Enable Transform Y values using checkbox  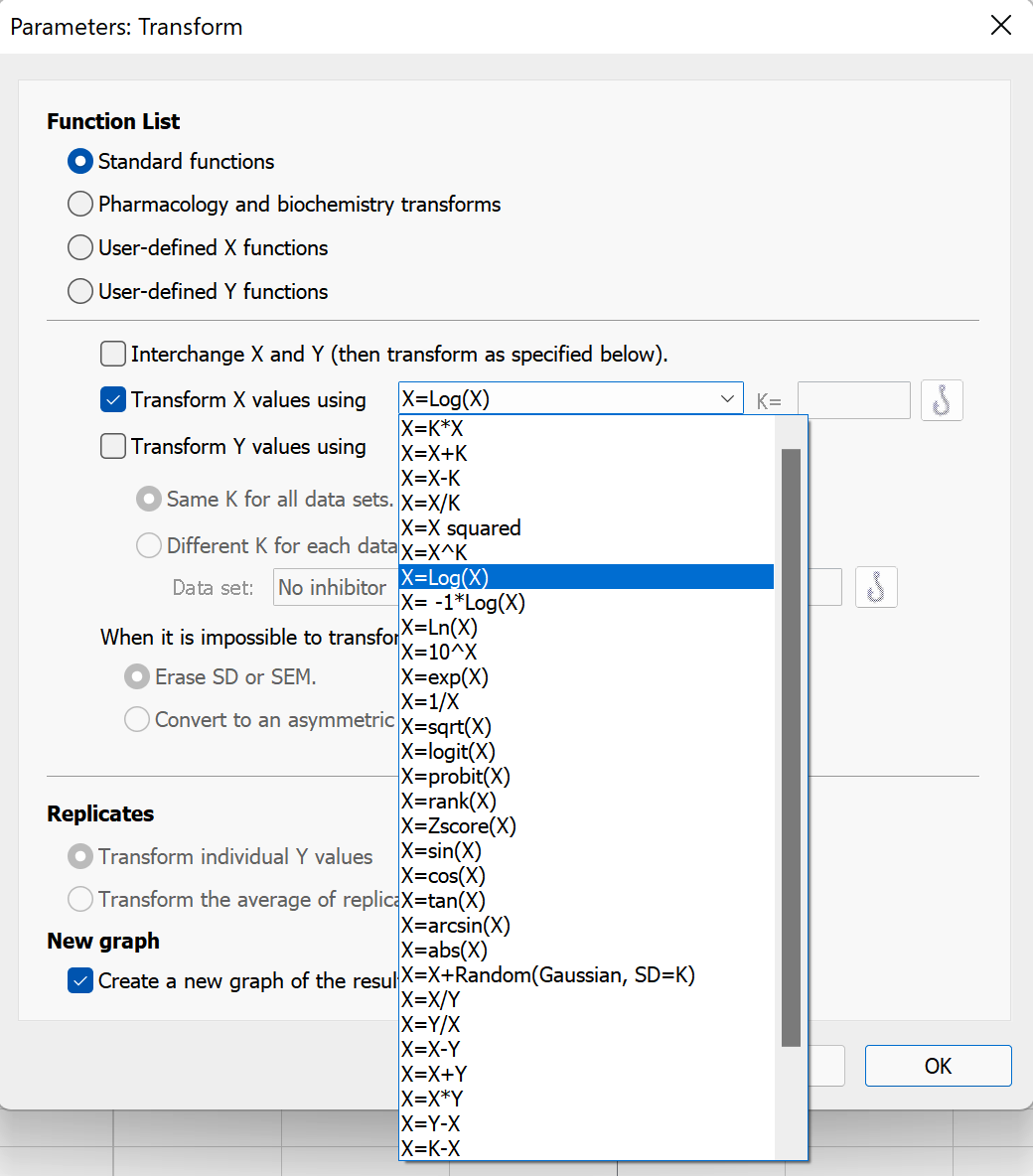point(113,446)
